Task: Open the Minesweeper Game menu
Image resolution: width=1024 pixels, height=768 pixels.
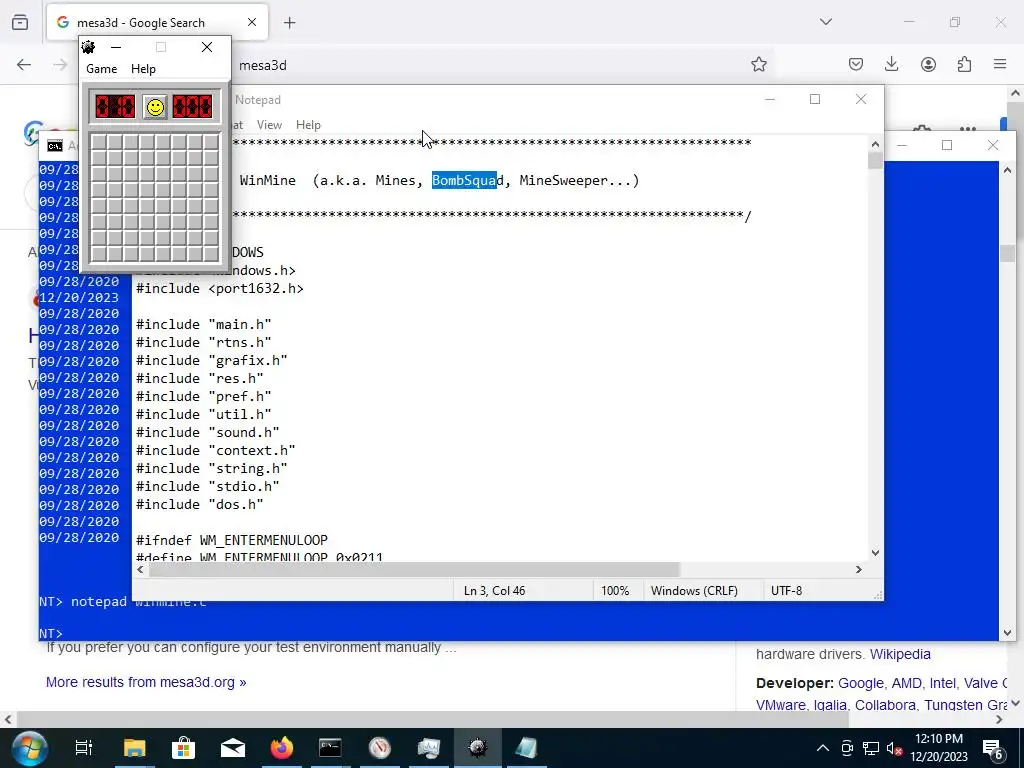Action: coord(102,69)
